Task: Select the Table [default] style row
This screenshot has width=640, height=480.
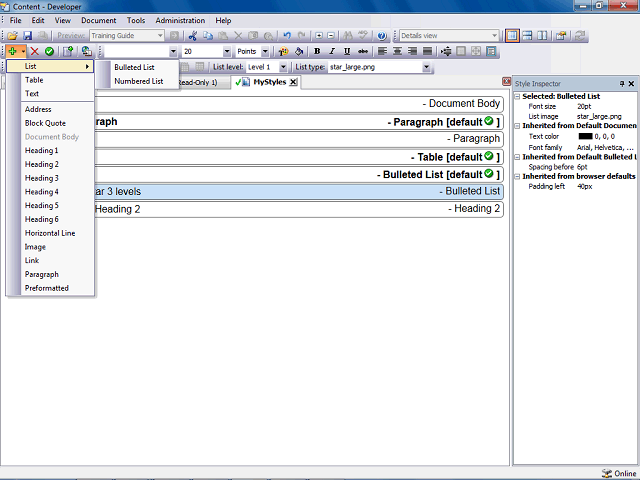Action: pos(299,157)
